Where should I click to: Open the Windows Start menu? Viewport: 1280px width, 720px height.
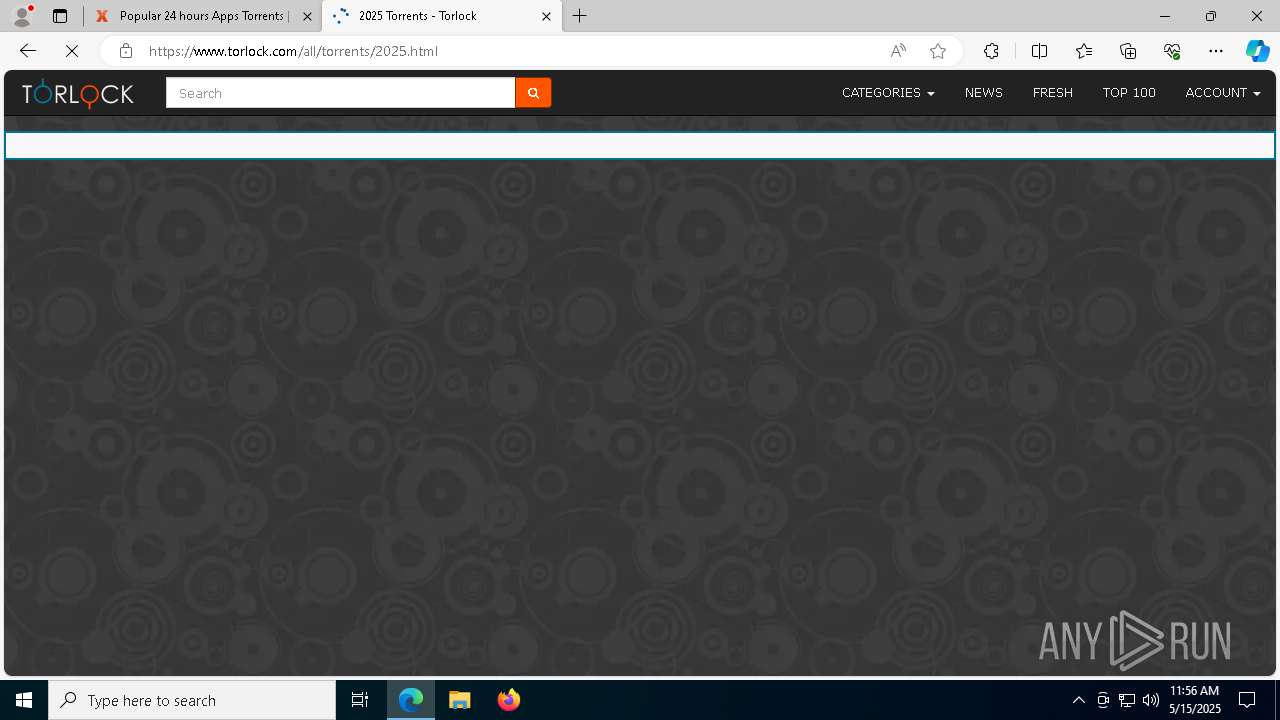tap(24, 700)
